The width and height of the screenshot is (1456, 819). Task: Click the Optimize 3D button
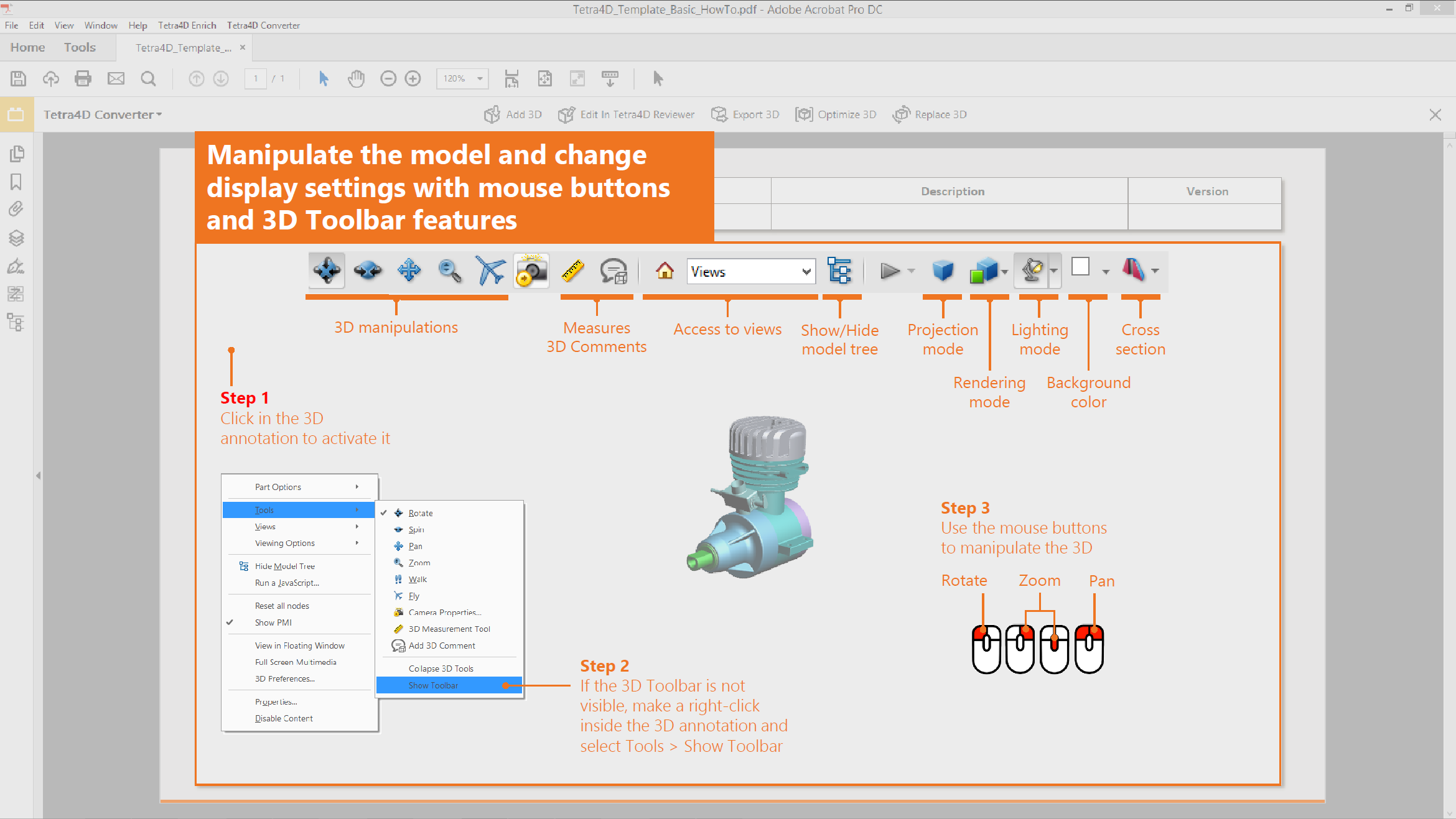(836, 114)
